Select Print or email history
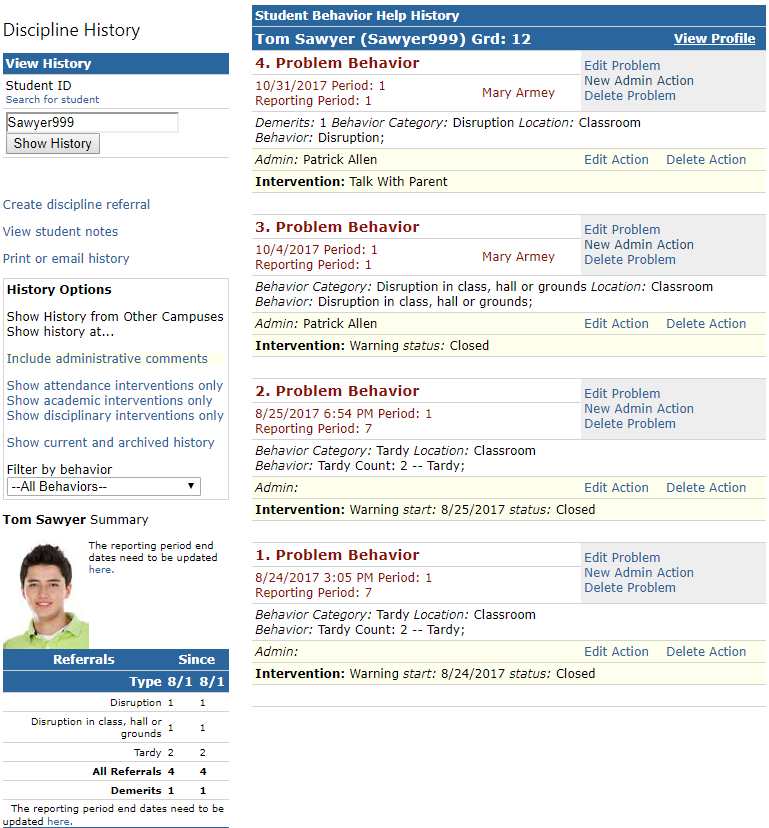The height and width of the screenshot is (828, 769). [x=66, y=258]
